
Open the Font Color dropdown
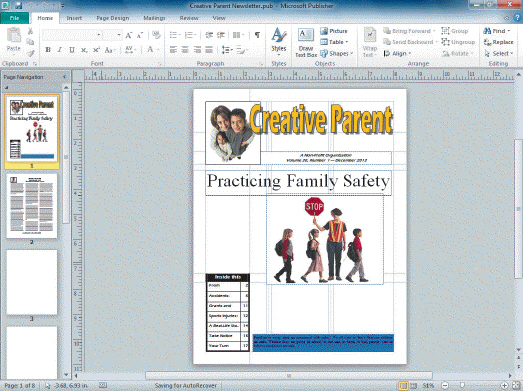point(152,50)
